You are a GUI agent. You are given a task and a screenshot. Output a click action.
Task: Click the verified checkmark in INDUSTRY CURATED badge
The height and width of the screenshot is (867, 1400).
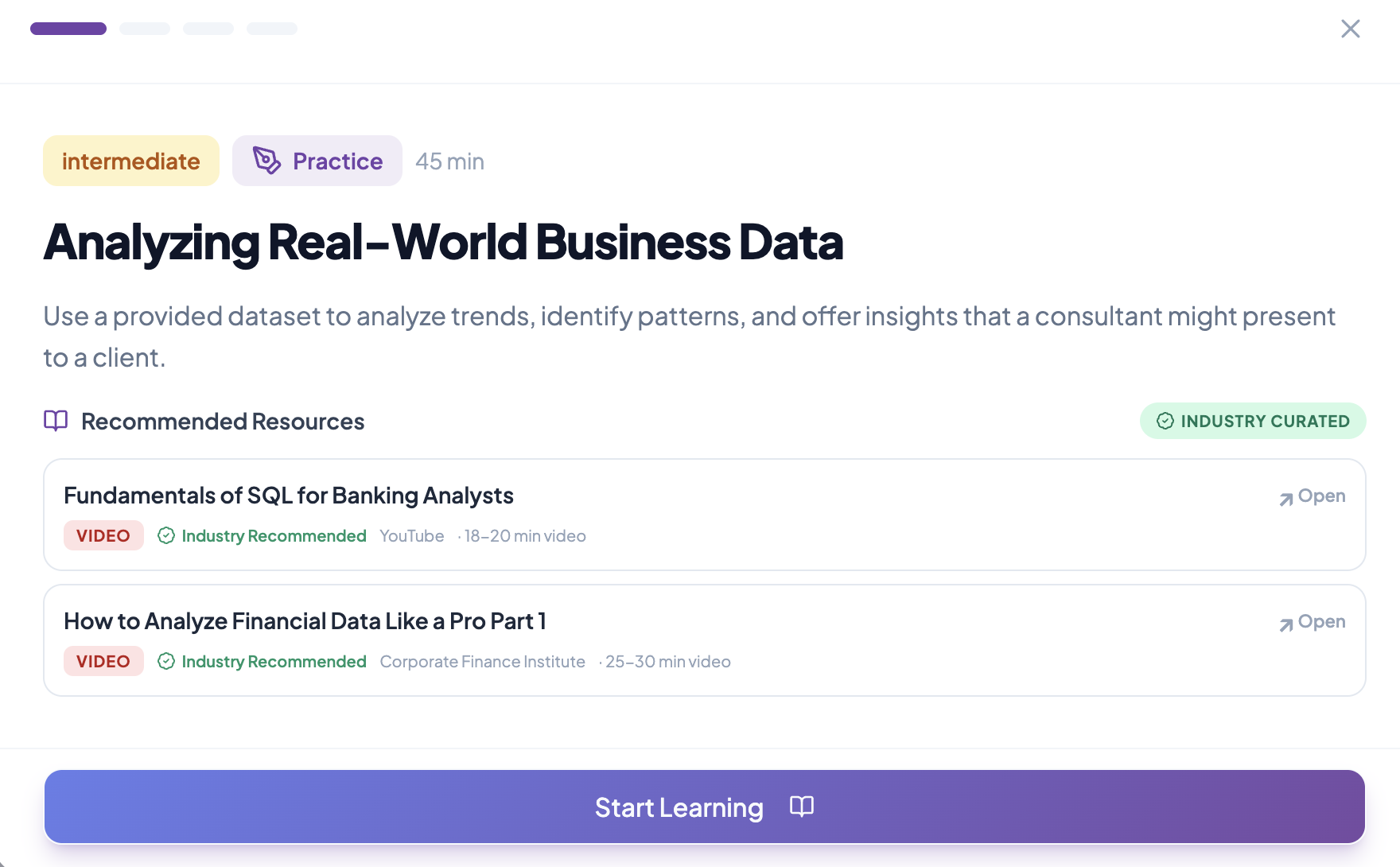(x=1165, y=421)
